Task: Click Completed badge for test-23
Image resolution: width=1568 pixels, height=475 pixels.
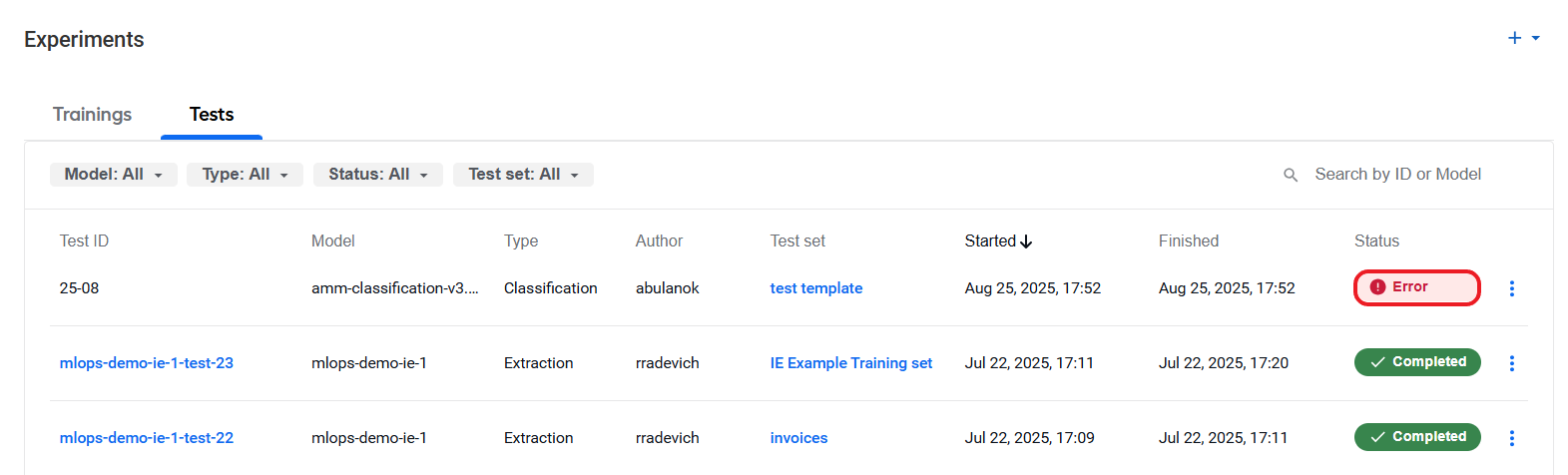Action: 1417,362
